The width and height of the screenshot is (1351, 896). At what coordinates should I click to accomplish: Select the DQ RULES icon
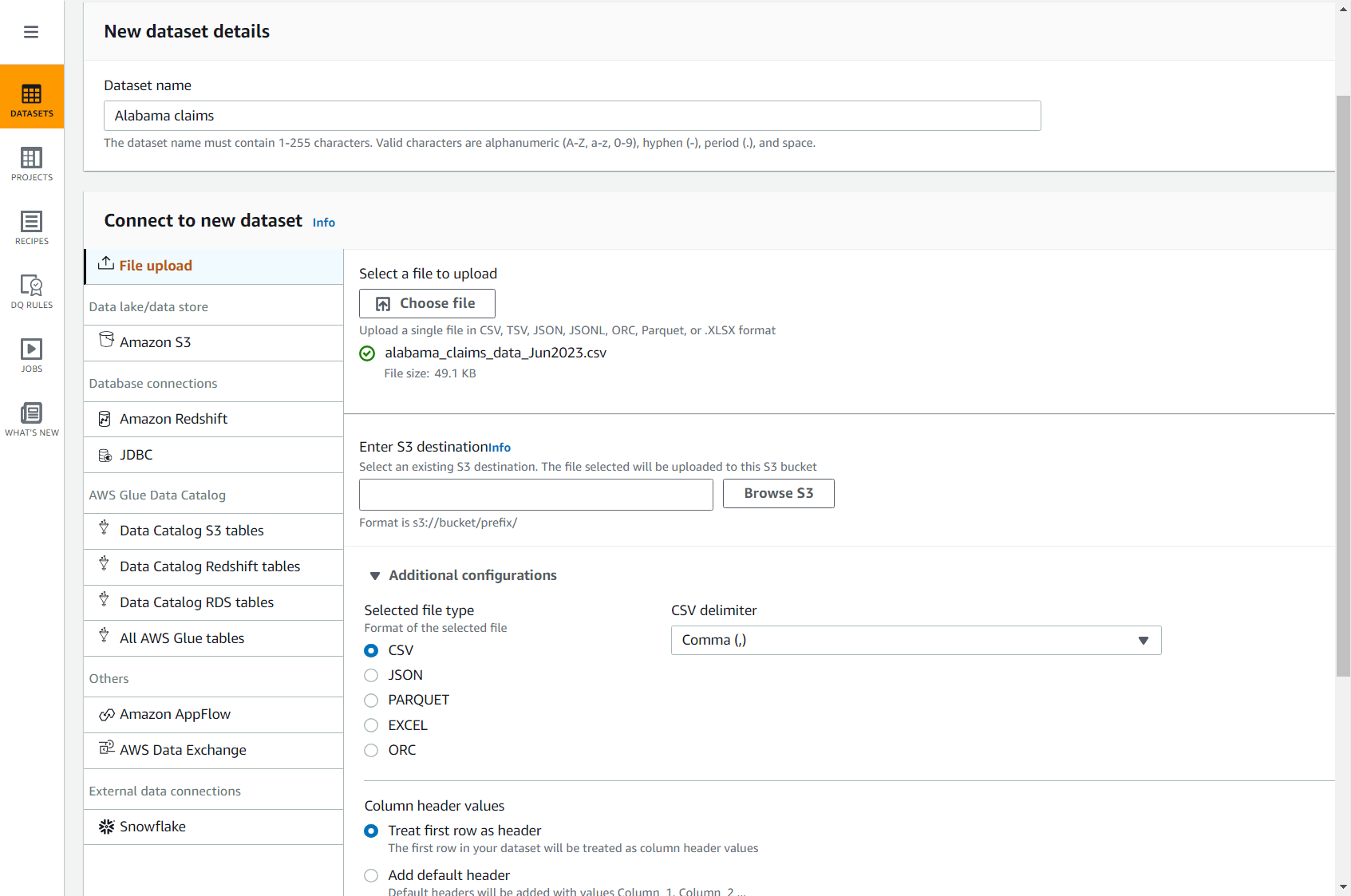pyautogui.click(x=32, y=287)
